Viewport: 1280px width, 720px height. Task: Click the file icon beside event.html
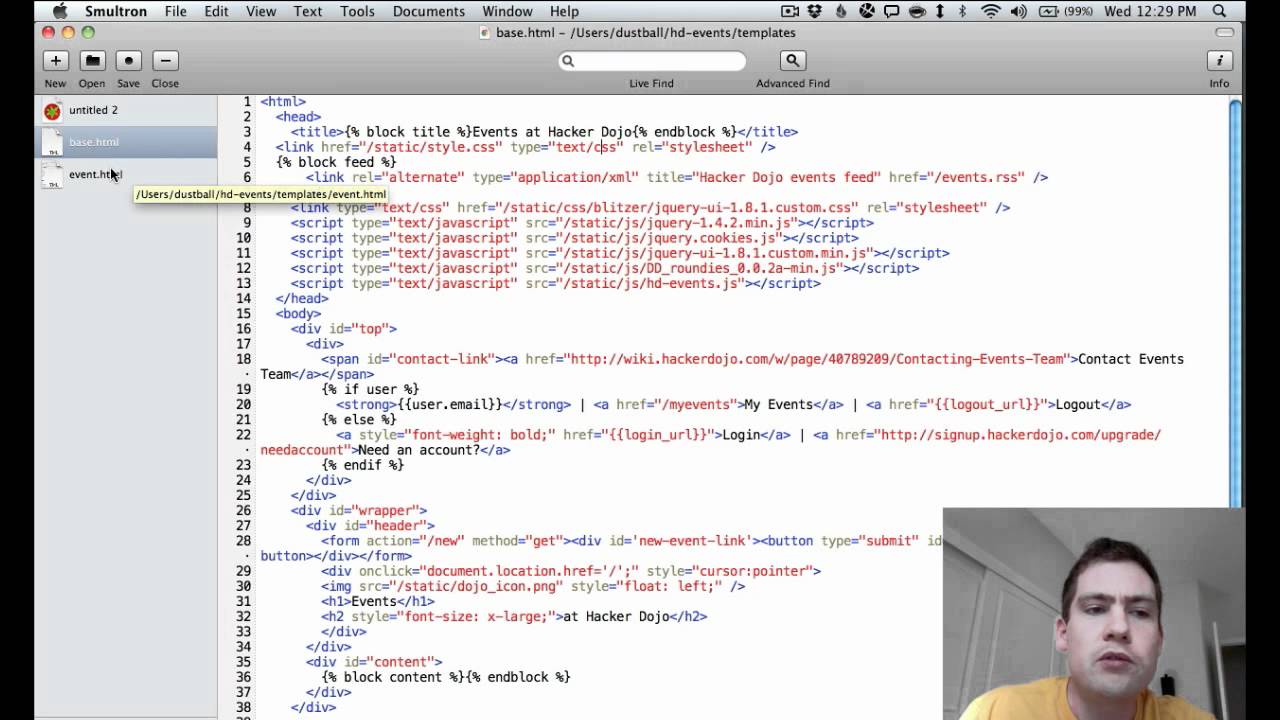click(52, 175)
